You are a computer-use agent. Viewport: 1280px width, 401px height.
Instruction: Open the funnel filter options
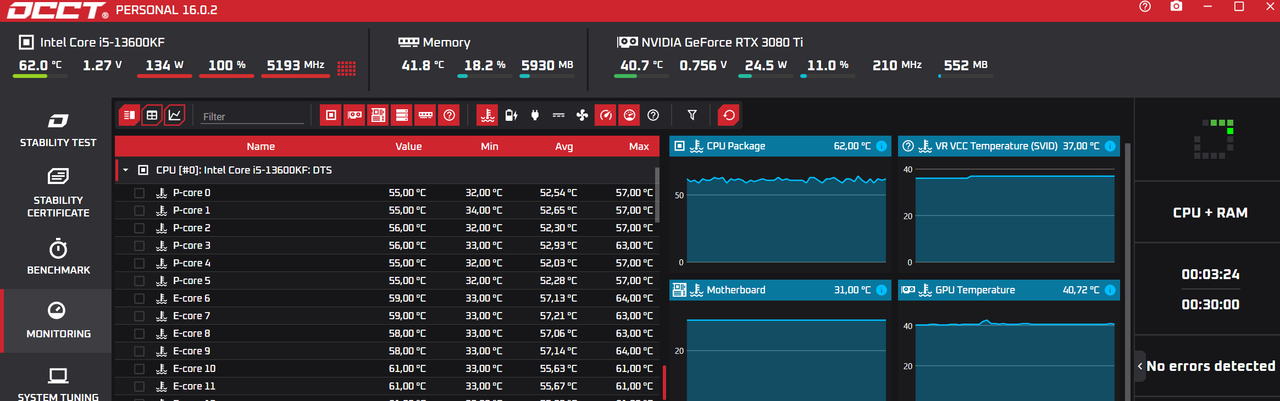692,115
